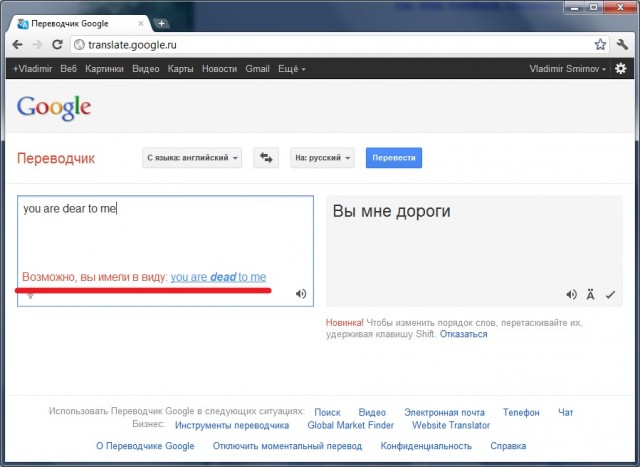Open the Google settings gear
640x467 pixels.
(620, 69)
